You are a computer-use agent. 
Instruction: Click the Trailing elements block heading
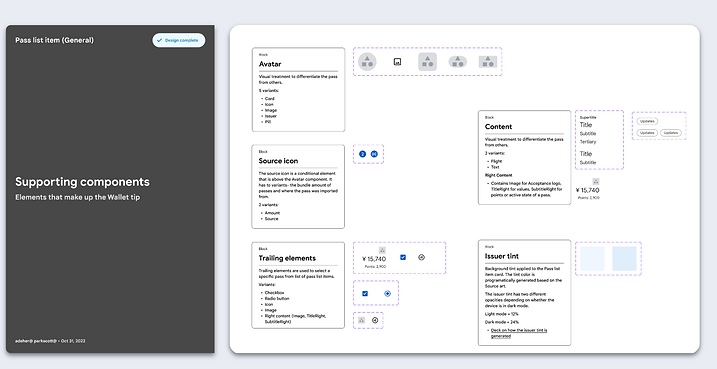(287, 258)
